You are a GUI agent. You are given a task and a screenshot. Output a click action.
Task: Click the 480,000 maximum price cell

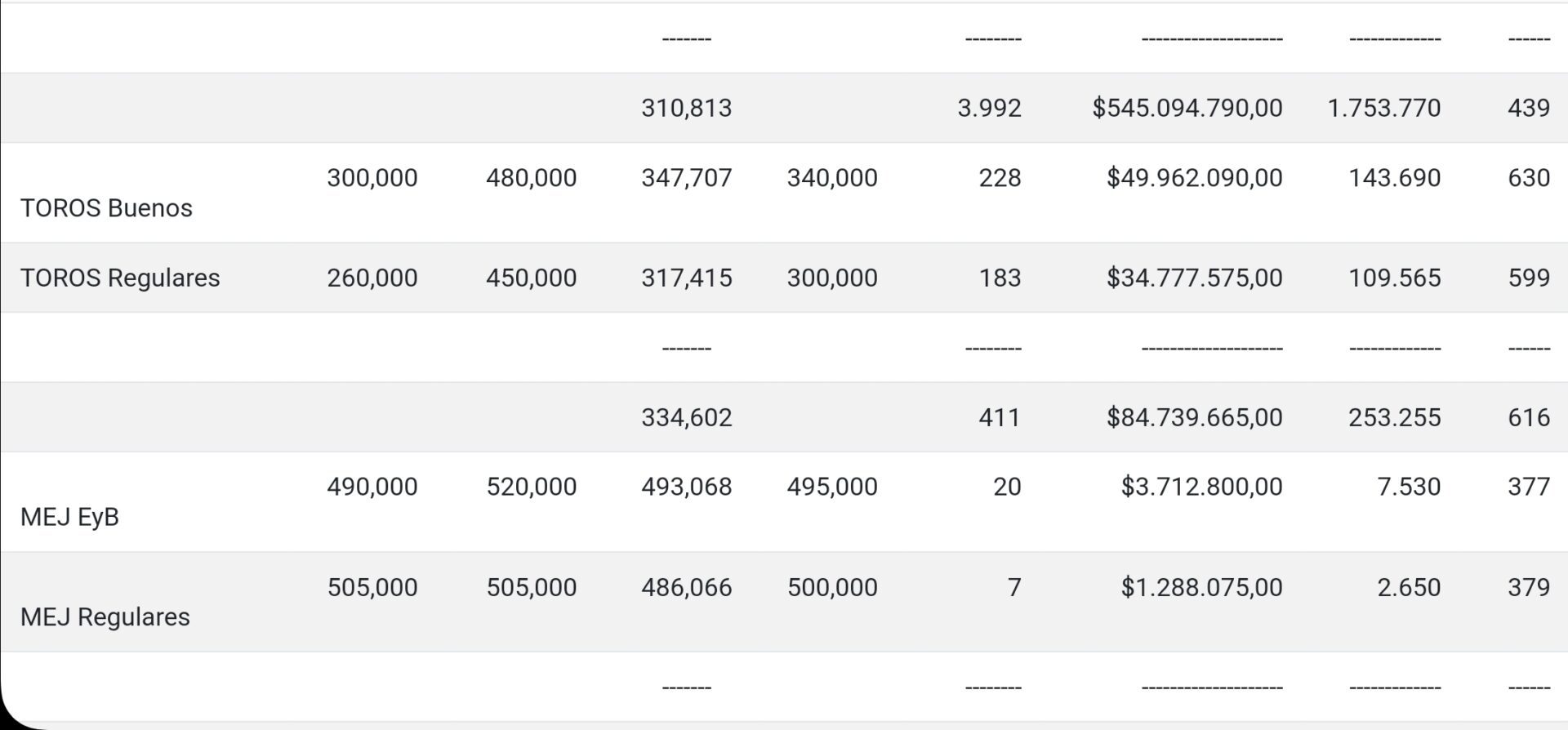[531, 178]
